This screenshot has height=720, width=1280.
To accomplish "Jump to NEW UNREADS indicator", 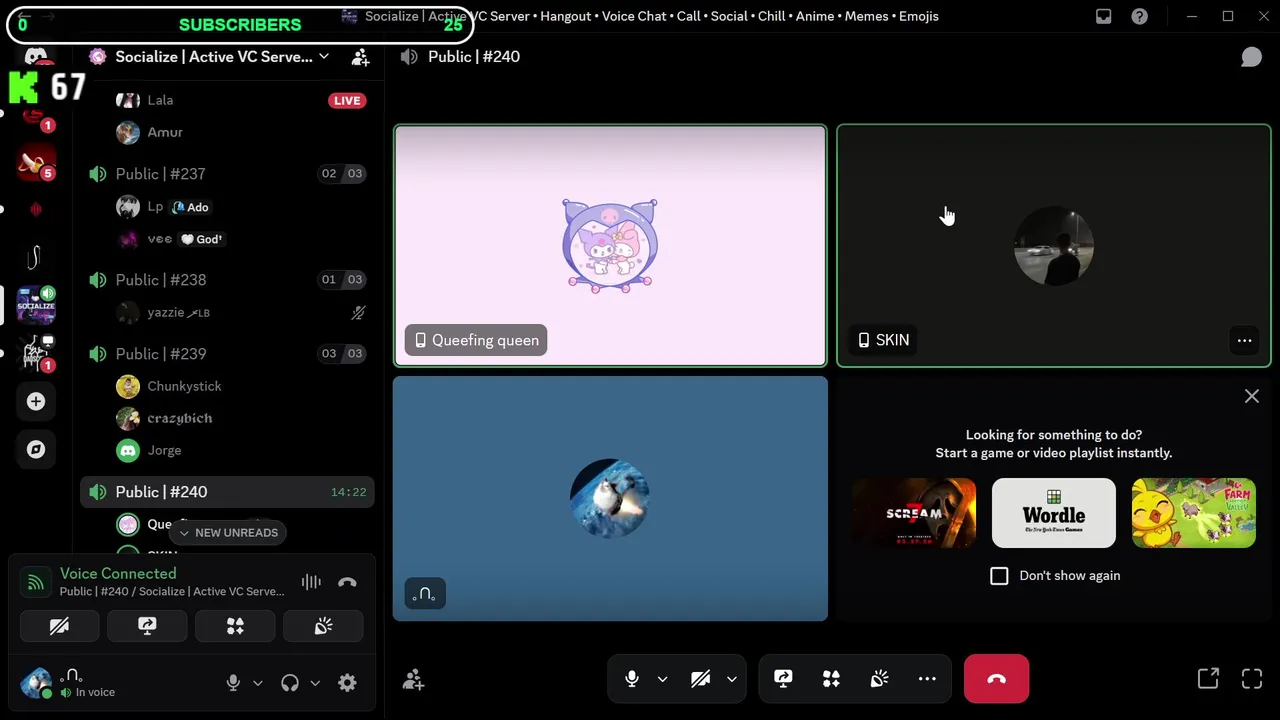I will coord(227,533).
